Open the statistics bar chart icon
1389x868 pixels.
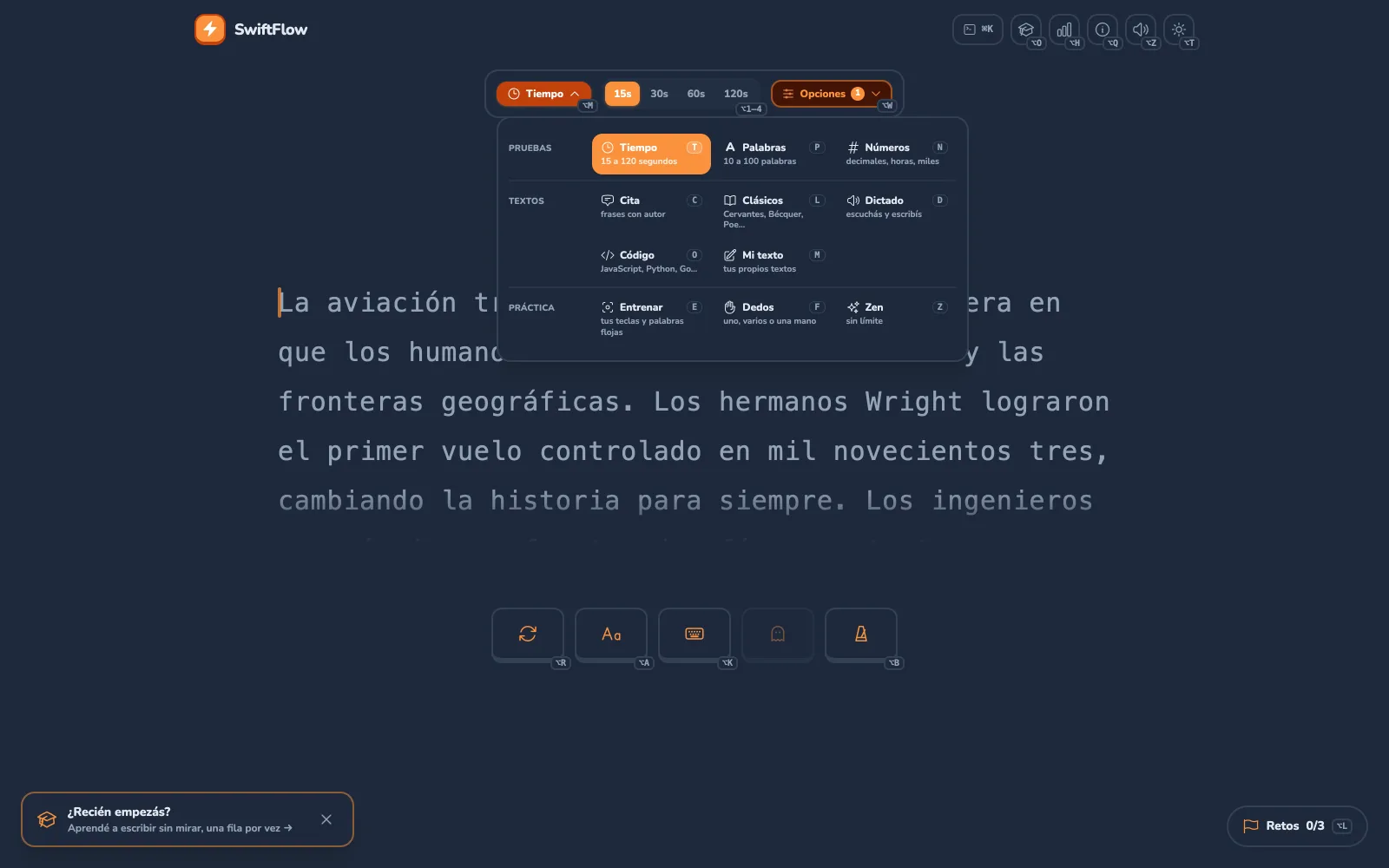pos(1064,30)
